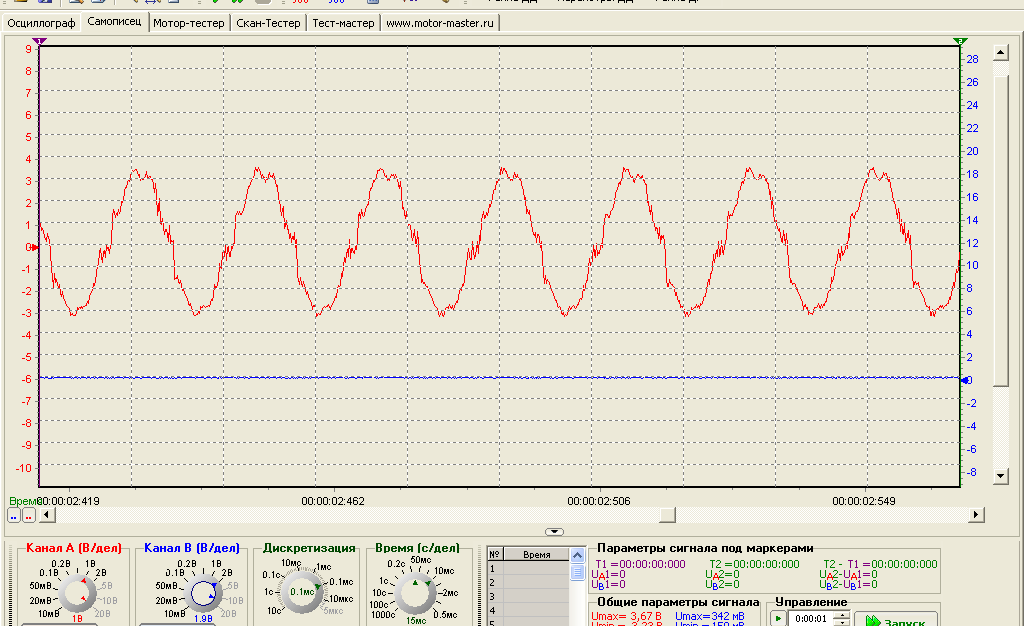The width and height of the screenshot is (1024, 626).
Task: Click the left arrow of the time scrollbar
Action: 46,515
